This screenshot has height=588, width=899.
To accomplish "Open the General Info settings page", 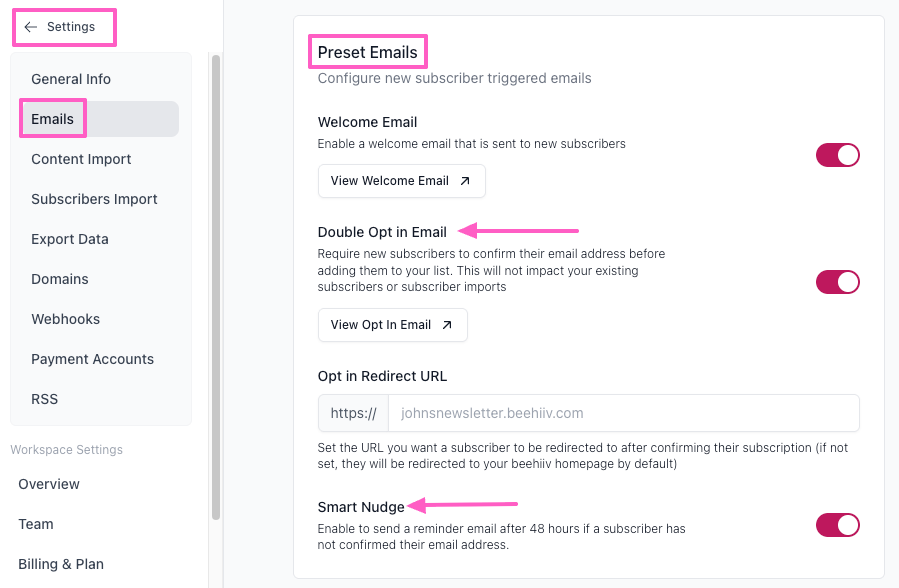I will tap(71, 79).
